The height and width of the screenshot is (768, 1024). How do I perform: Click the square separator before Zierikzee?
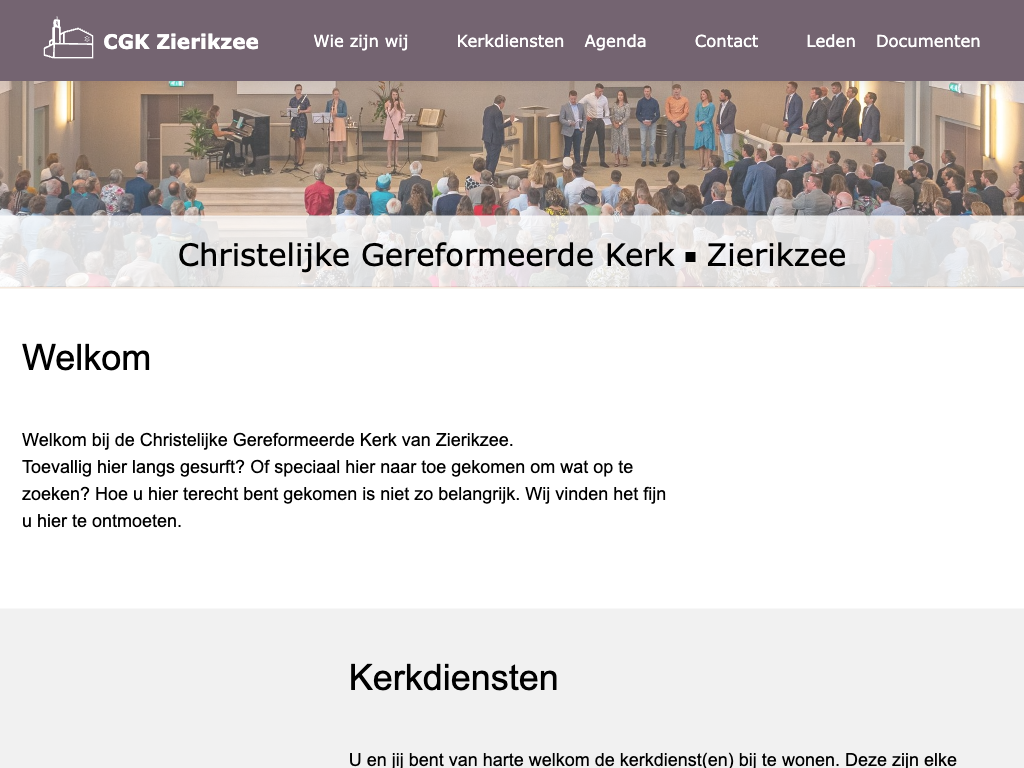[690, 257]
